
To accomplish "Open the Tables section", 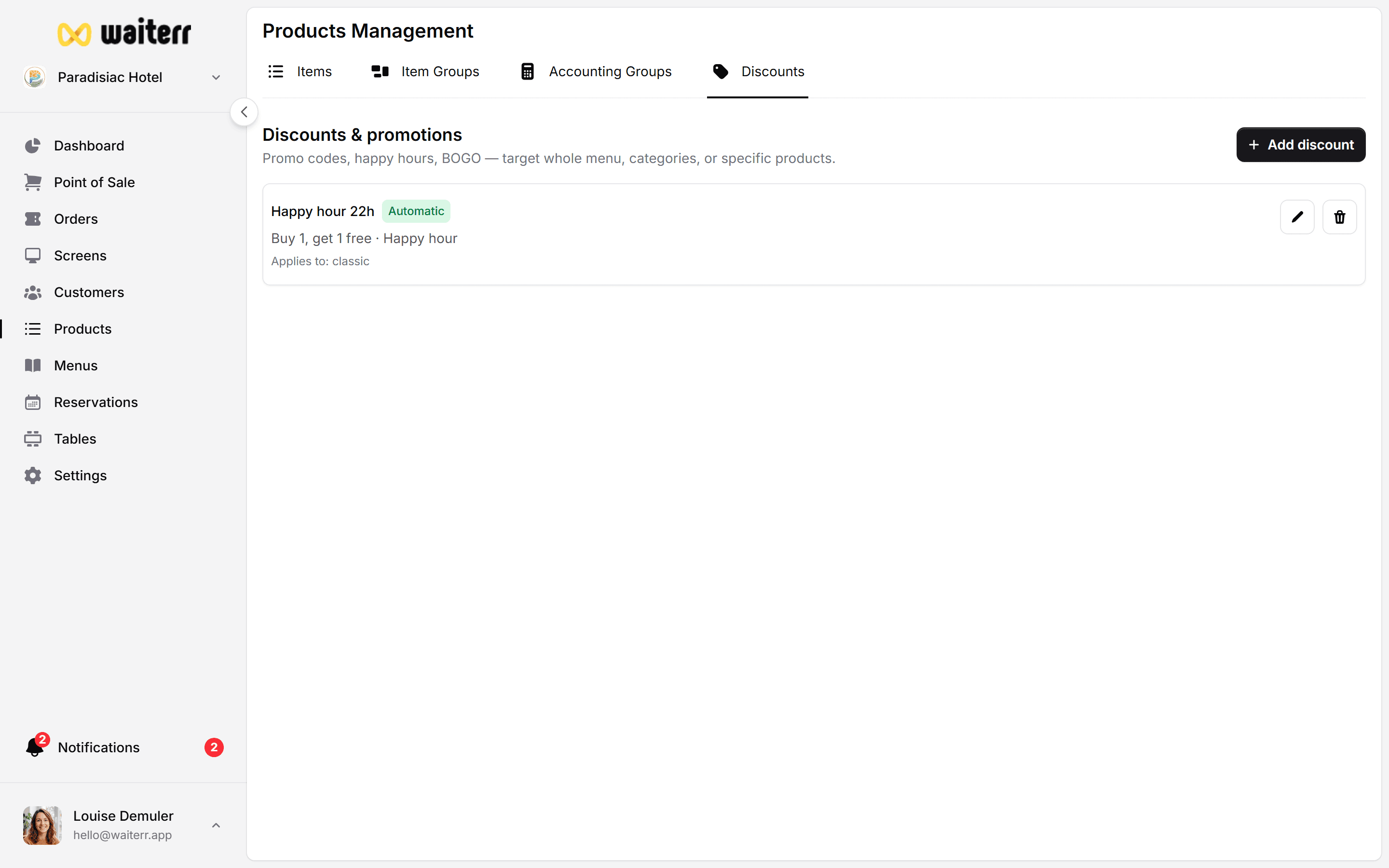I will pos(75,439).
